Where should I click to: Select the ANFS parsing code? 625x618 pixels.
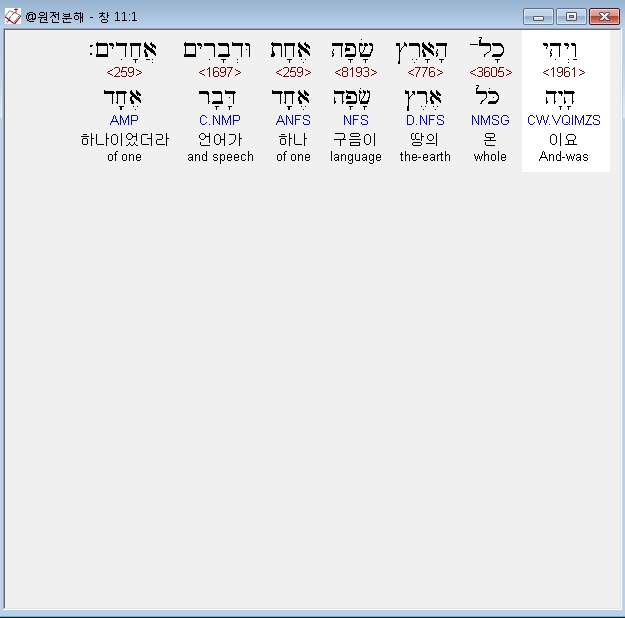click(293, 120)
